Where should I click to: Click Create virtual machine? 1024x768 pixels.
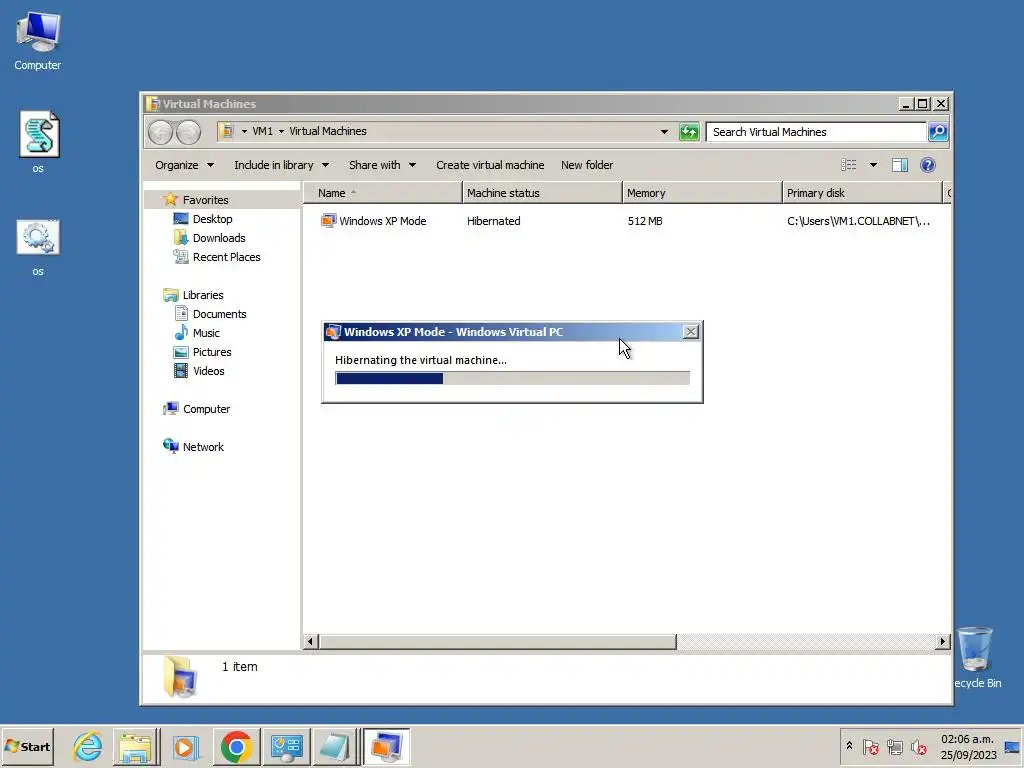coord(490,165)
